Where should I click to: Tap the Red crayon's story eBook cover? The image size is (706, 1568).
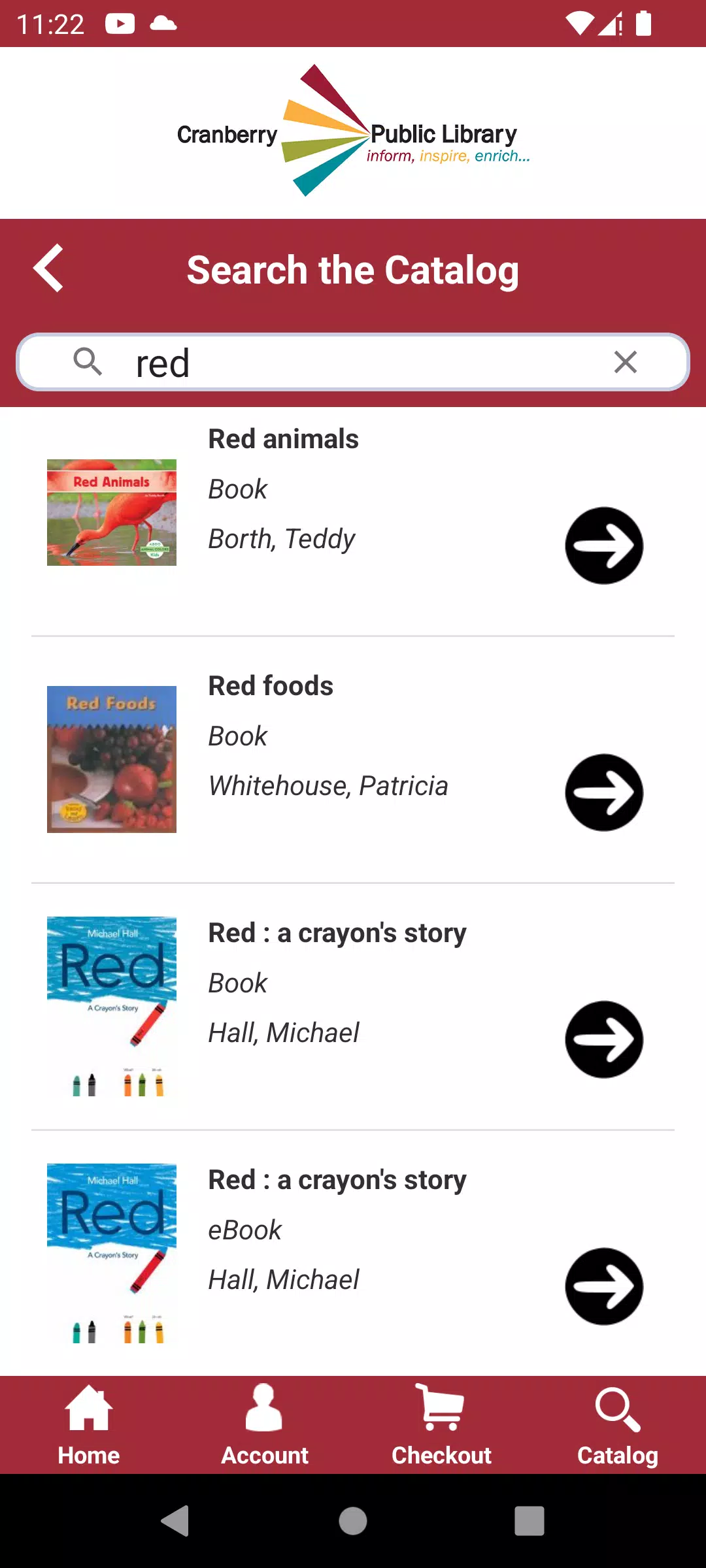(x=112, y=1253)
